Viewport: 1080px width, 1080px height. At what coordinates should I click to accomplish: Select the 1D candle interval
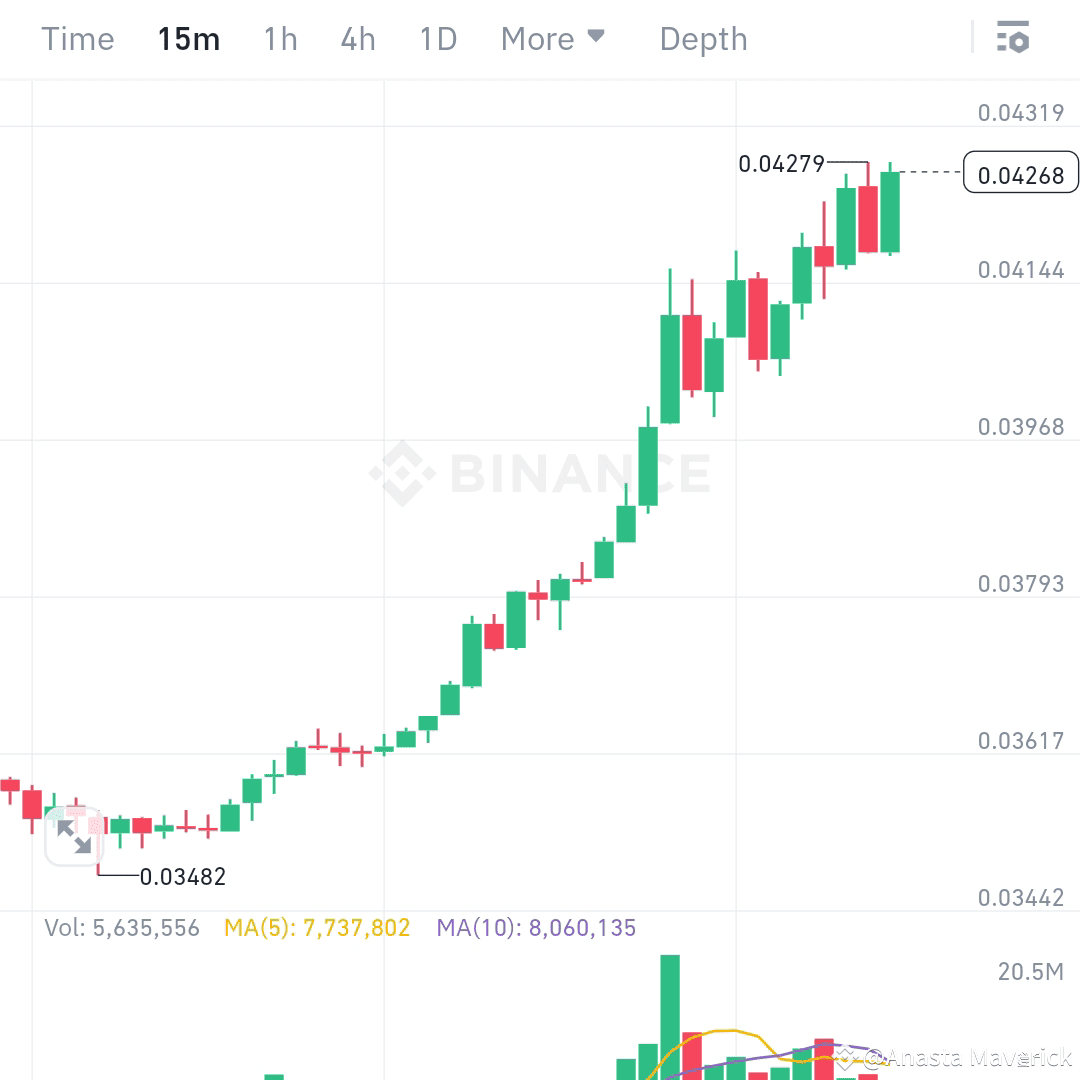(437, 38)
